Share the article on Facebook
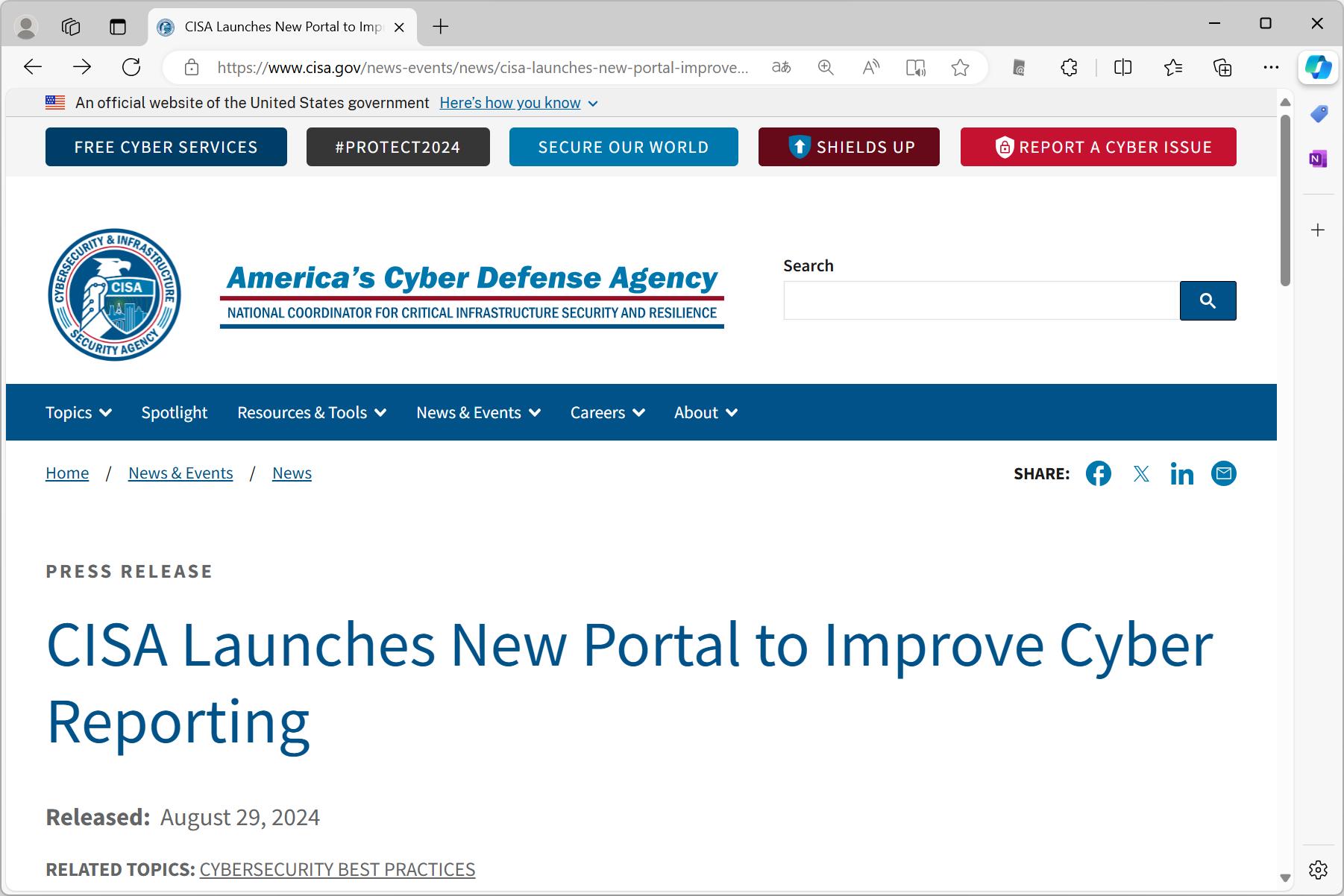 1098,473
